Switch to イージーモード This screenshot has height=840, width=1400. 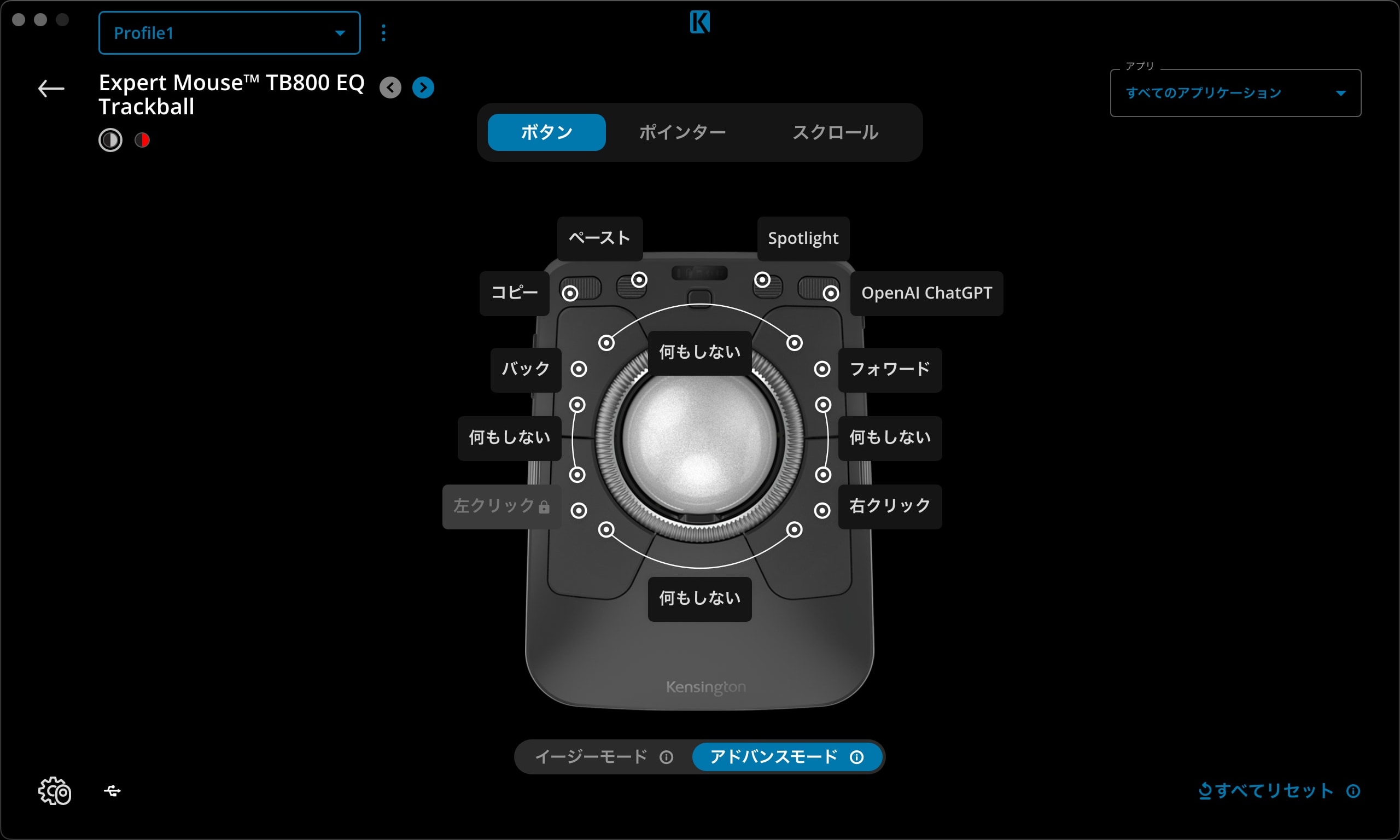pyautogui.click(x=591, y=757)
